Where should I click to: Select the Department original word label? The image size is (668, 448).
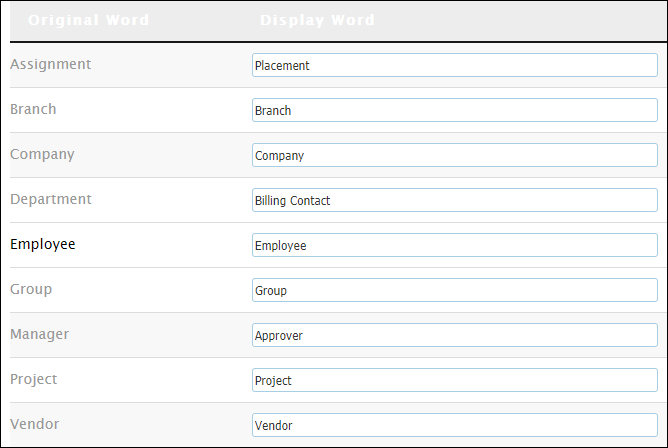(x=50, y=199)
